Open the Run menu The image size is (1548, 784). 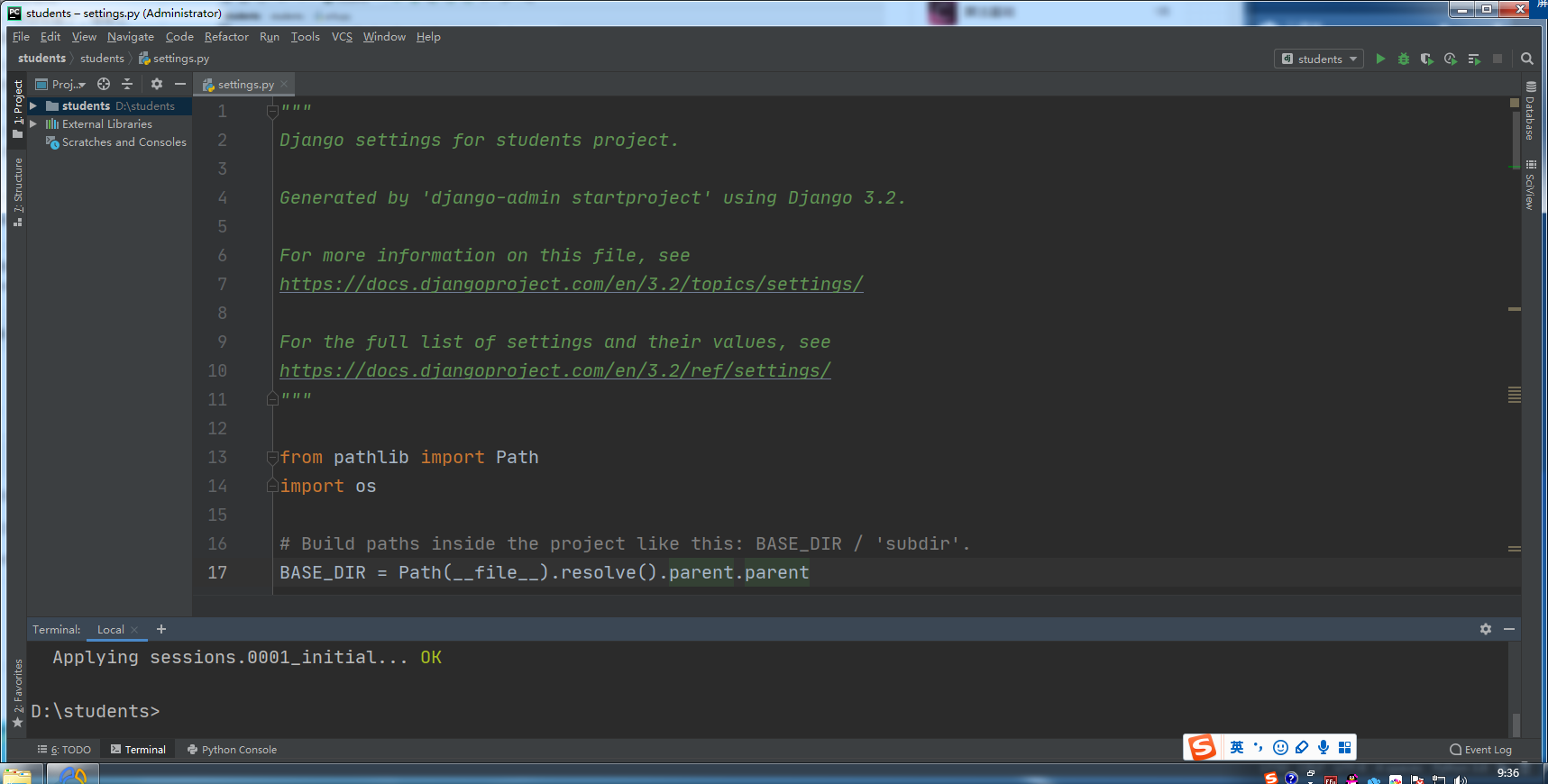270,37
